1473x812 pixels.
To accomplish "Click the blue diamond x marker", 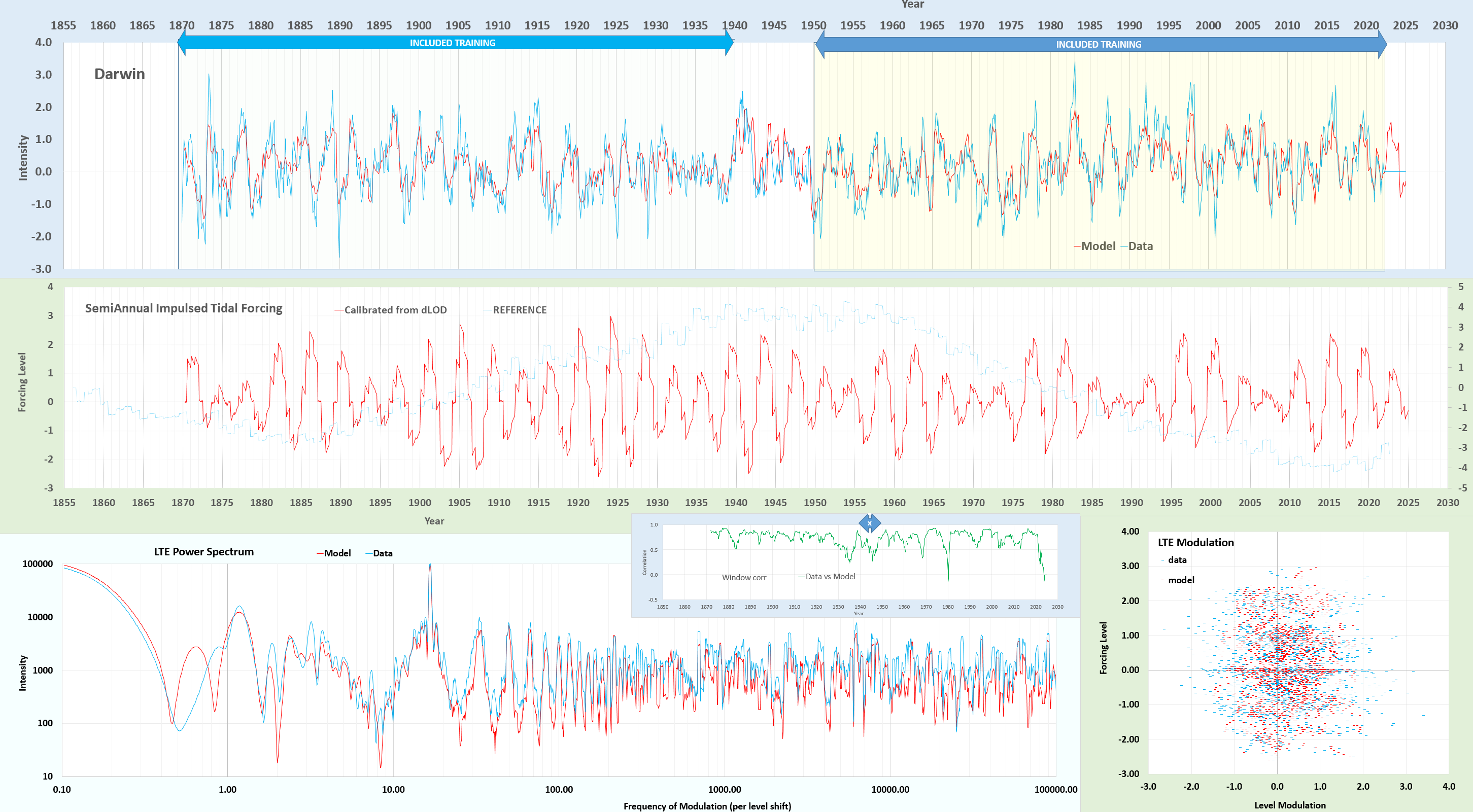I will pyautogui.click(x=869, y=523).
